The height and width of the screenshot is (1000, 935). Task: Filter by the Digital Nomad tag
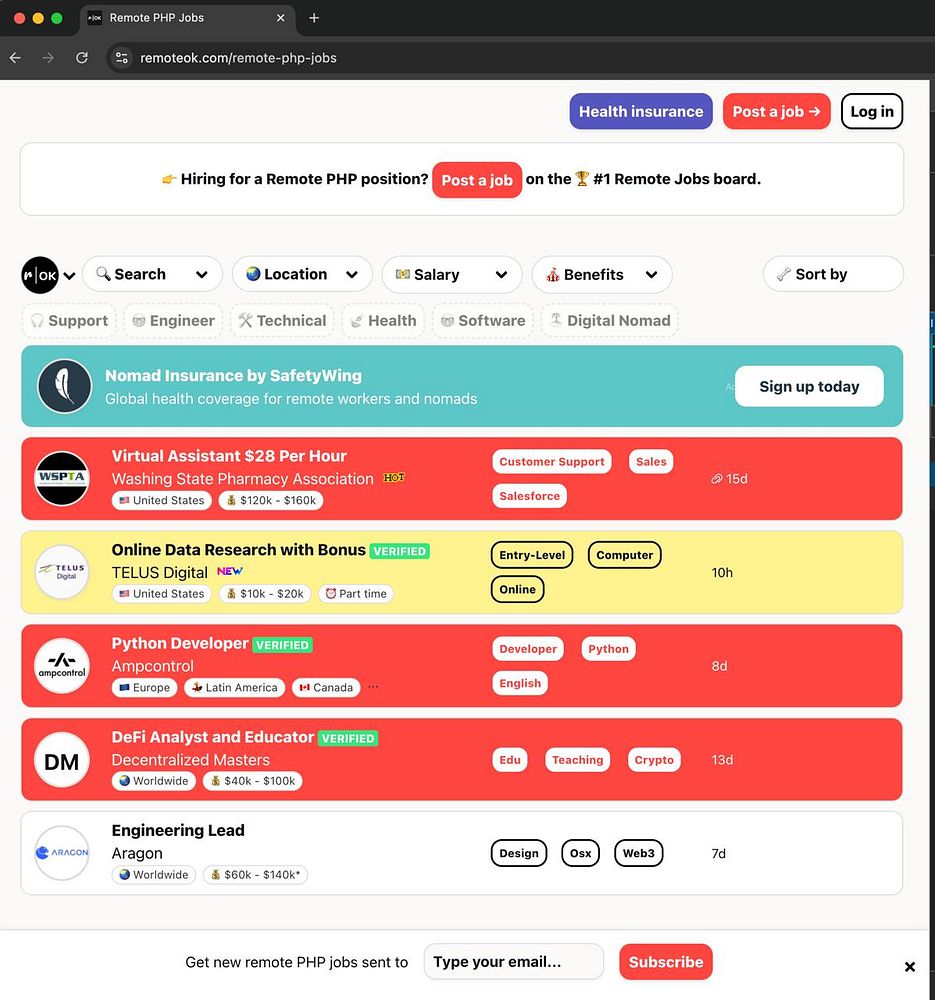(610, 320)
